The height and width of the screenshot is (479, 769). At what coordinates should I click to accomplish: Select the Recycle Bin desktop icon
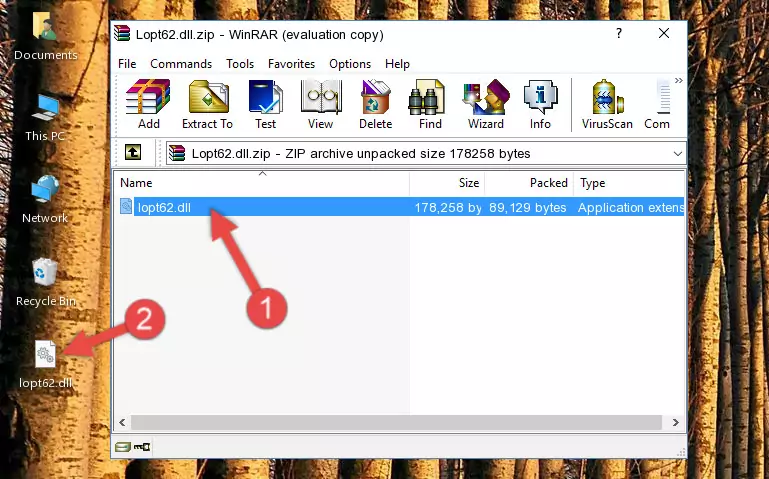pos(45,282)
